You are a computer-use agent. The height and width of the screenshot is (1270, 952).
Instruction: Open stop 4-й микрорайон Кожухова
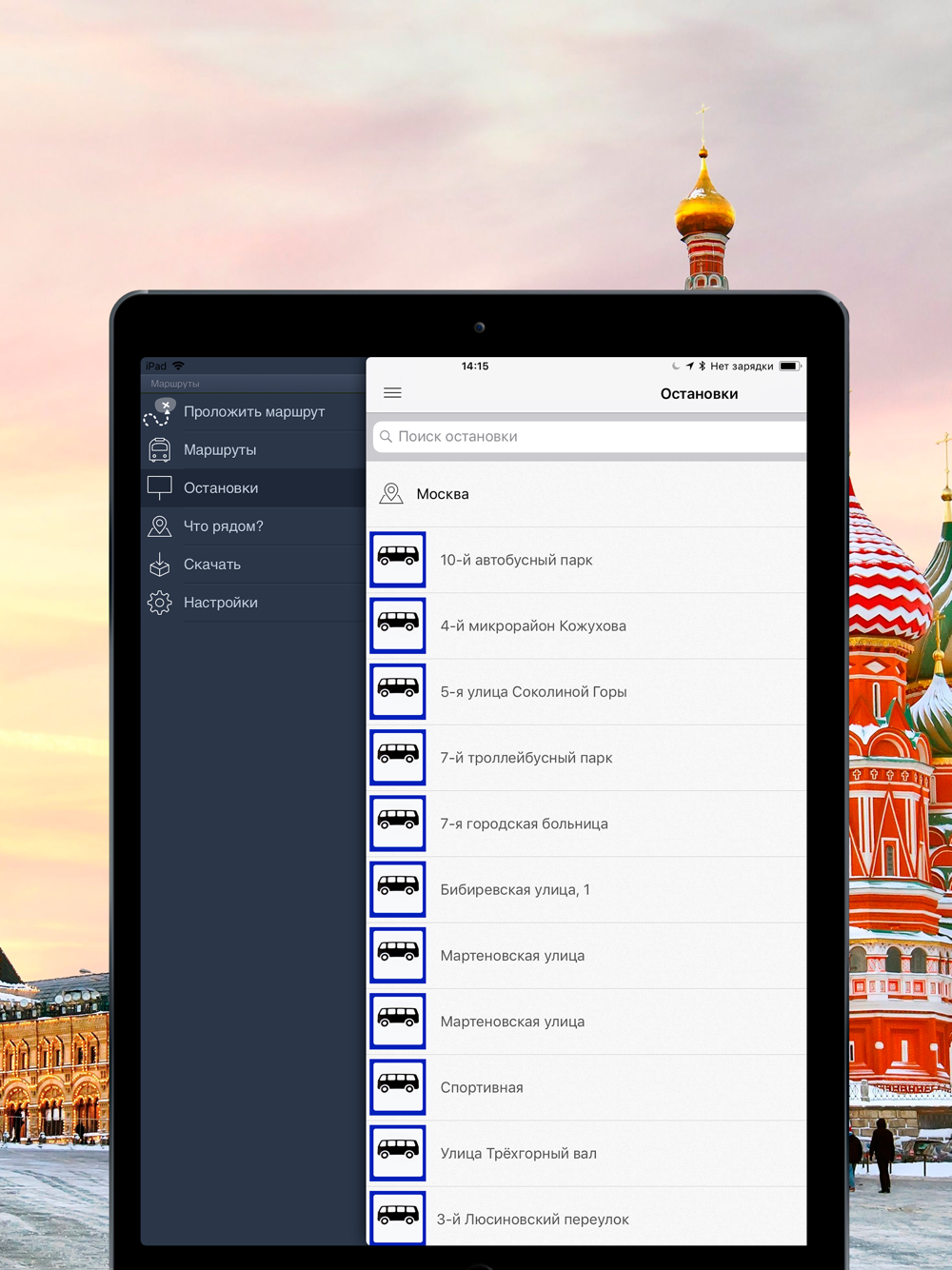[586, 626]
